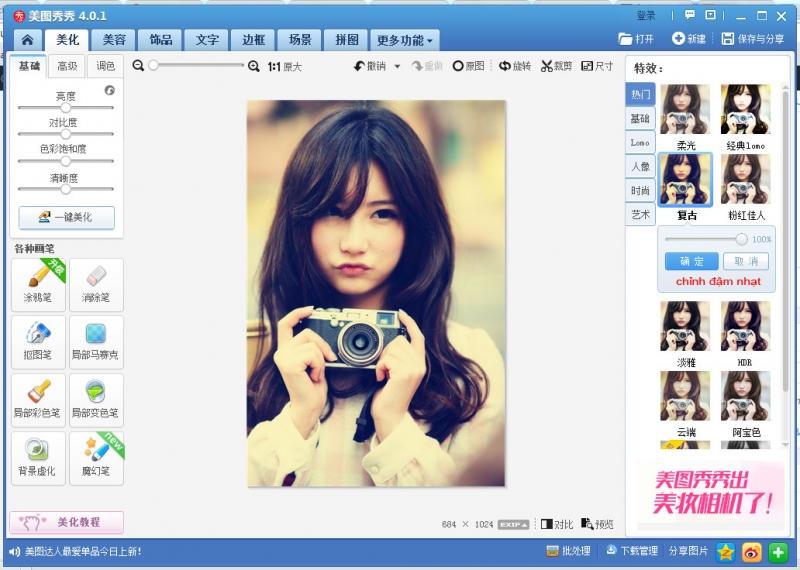Open the 背景虚化 background blur tool
This screenshot has width=800, height=570.
coord(38,457)
